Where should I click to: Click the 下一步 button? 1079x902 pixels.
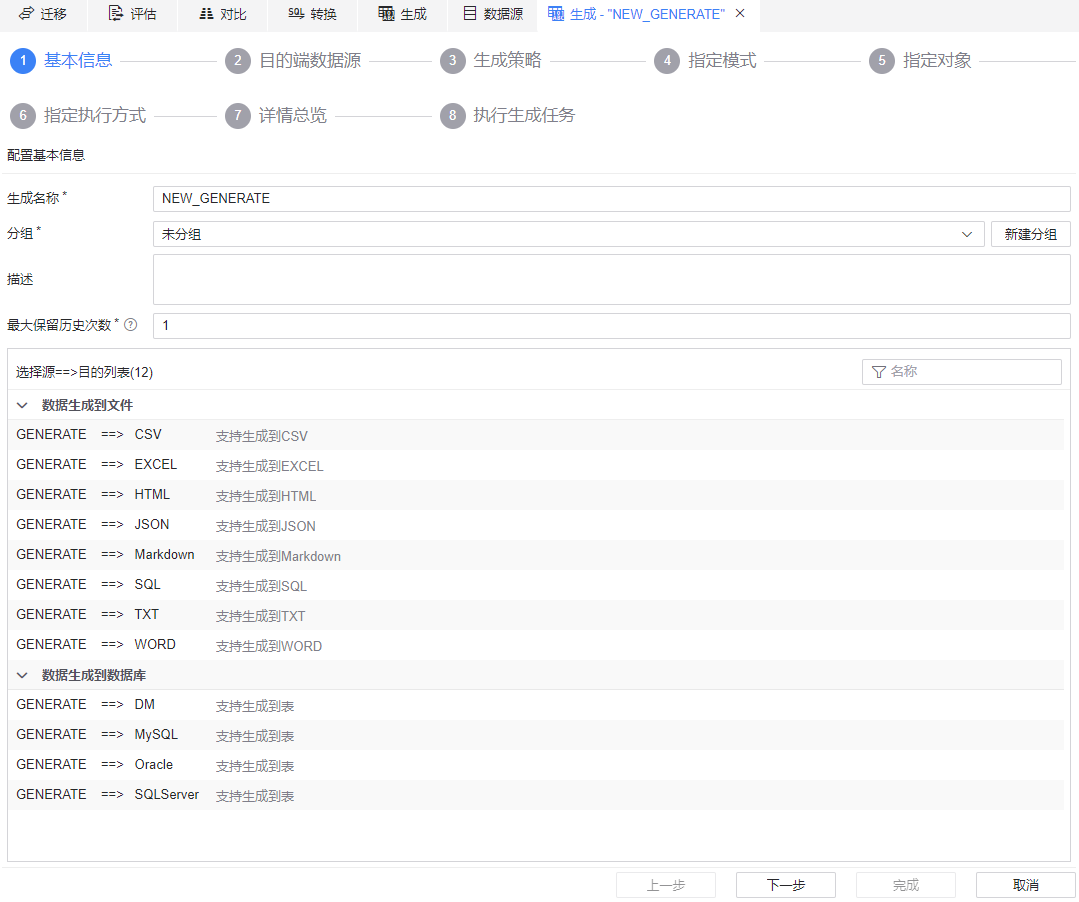click(x=786, y=885)
